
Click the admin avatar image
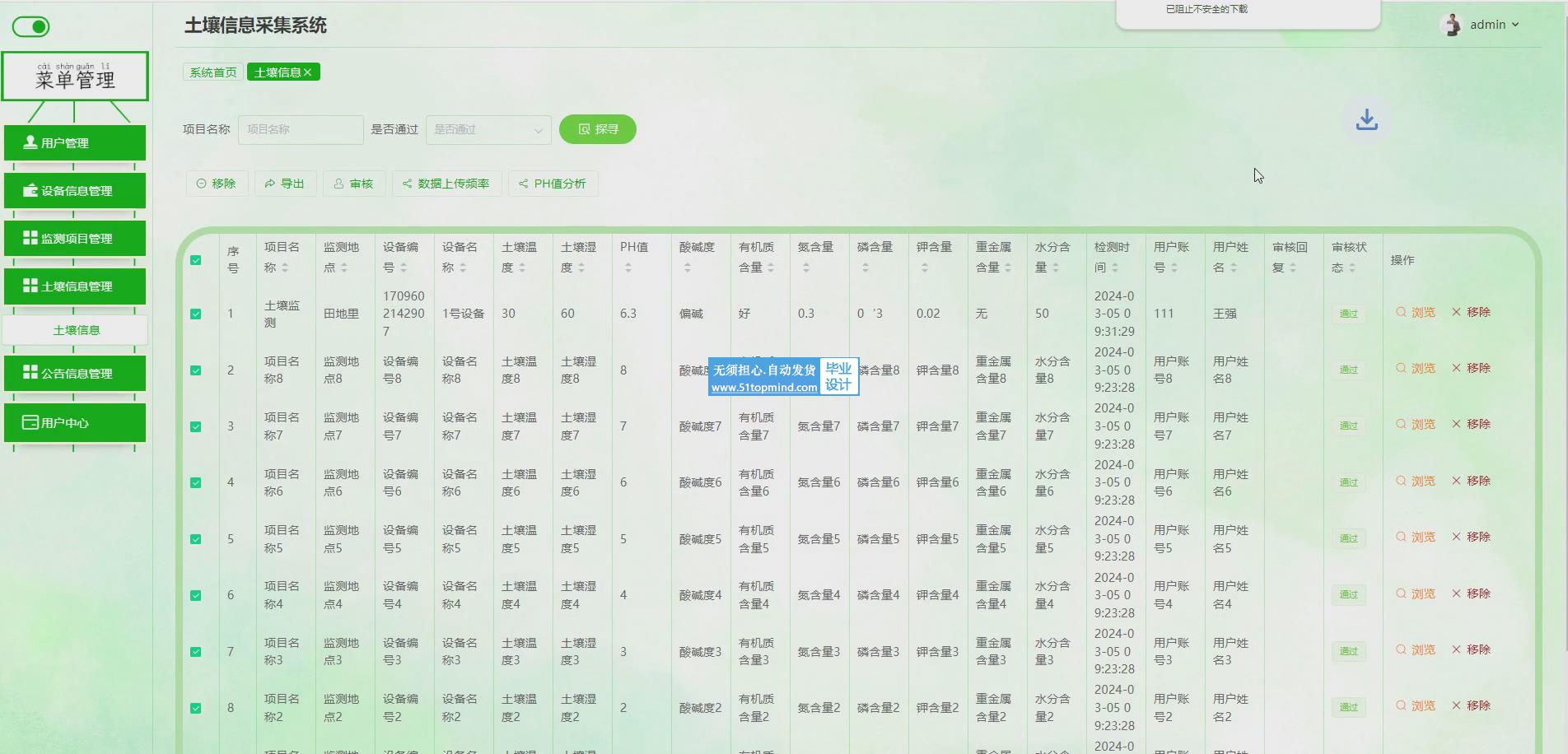click(x=1452, y=25)
